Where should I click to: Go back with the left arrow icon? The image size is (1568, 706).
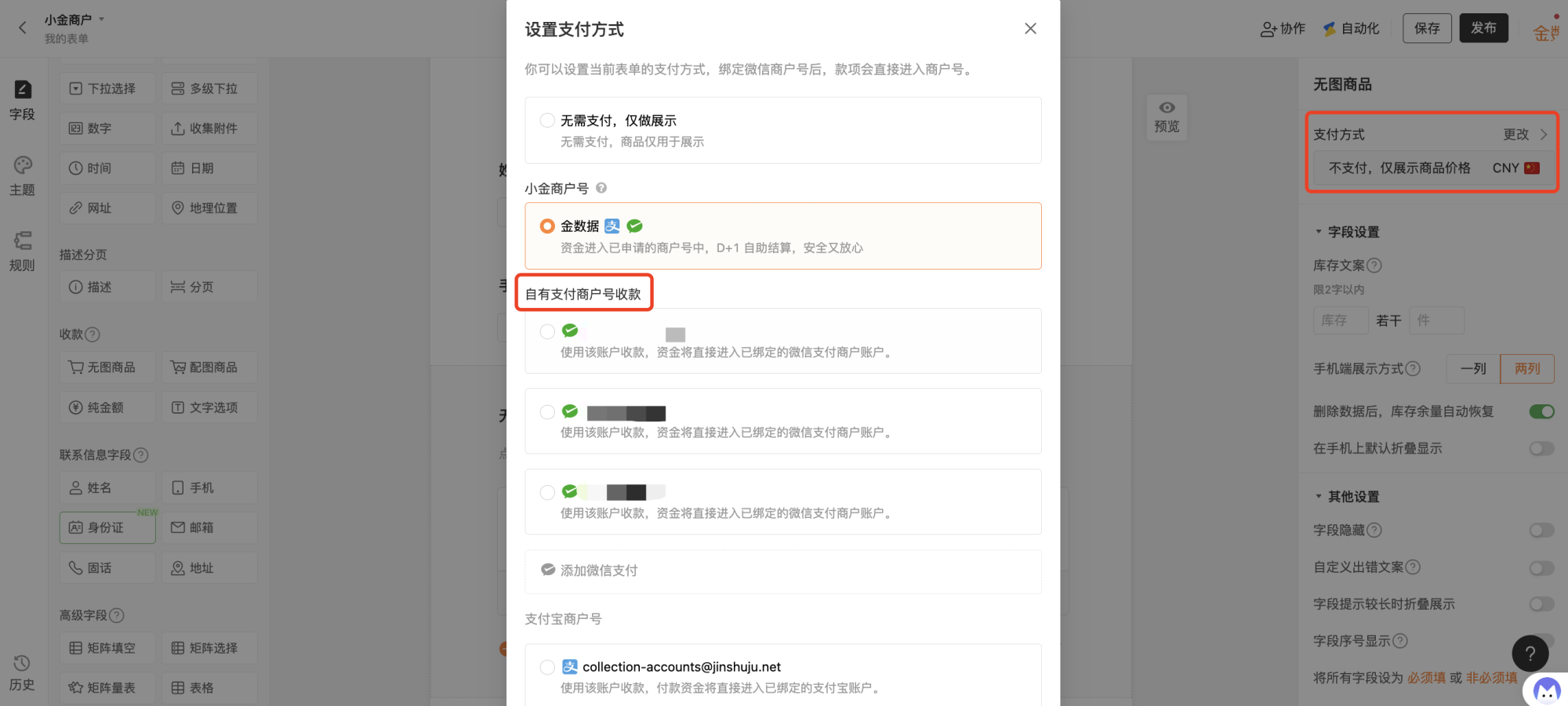tap(23, 28)
